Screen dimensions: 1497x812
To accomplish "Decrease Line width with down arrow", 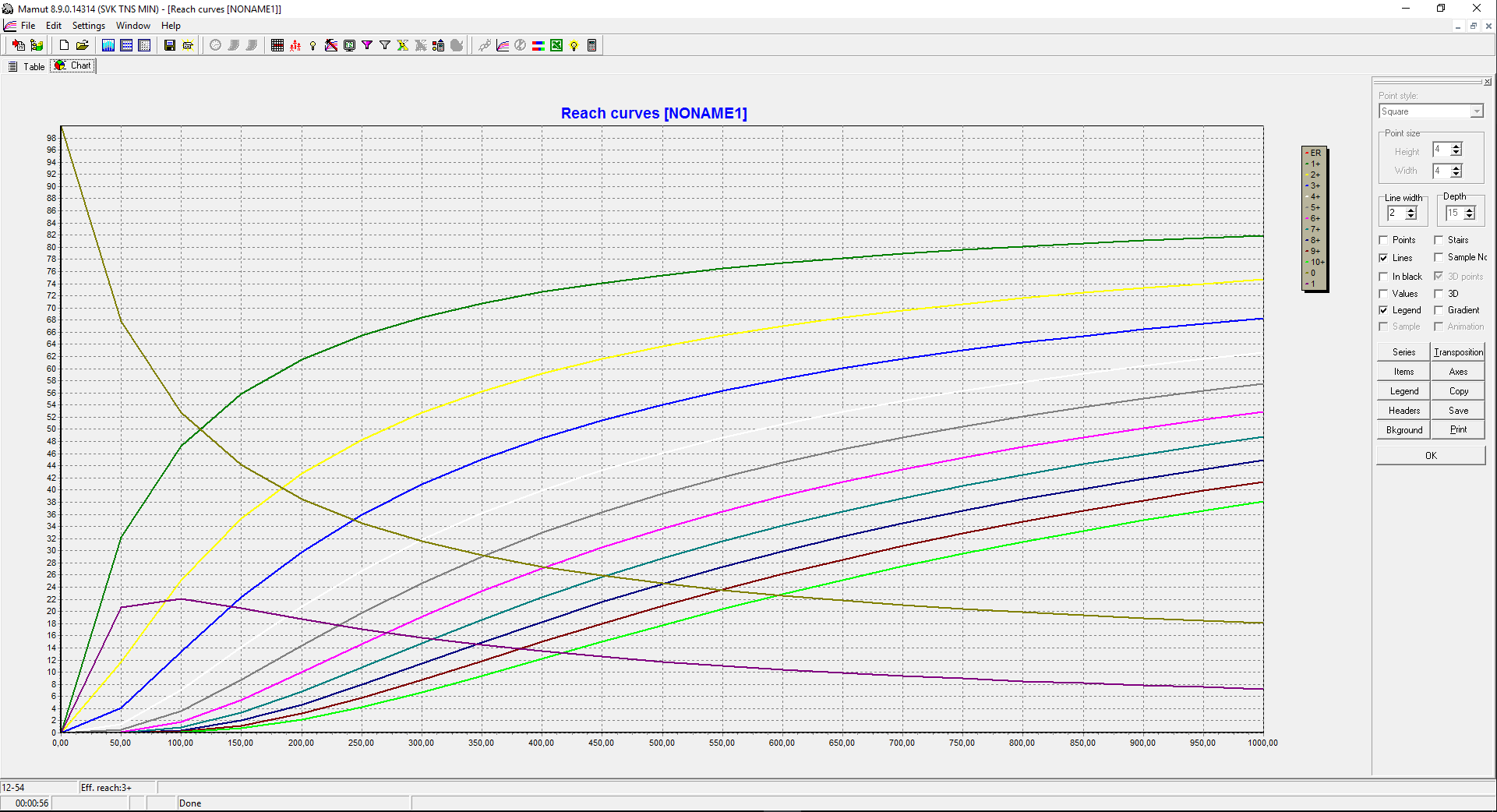I will click(1410, 217).
